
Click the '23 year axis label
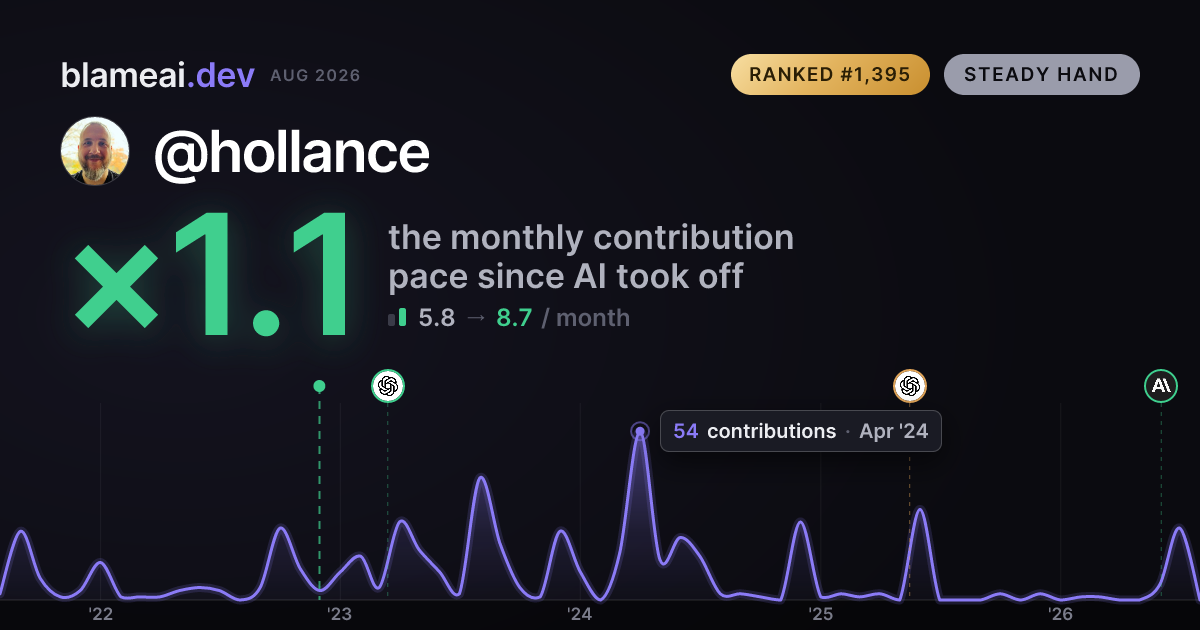click(x=340, y=613)
